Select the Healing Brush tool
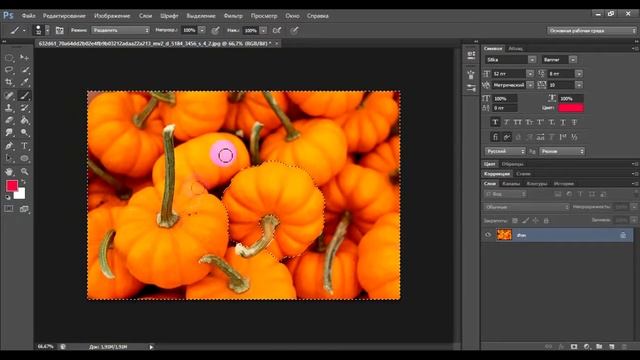Screen dimensions: 640x360 pos(9,96)
